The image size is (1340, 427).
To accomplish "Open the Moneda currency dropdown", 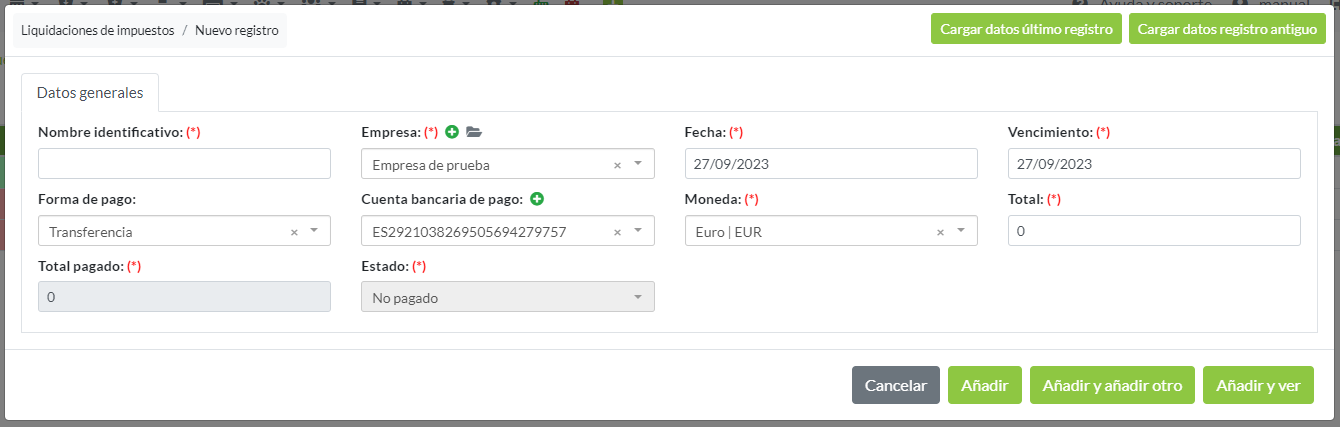I will pyautogui.click(x=961, y=231).
